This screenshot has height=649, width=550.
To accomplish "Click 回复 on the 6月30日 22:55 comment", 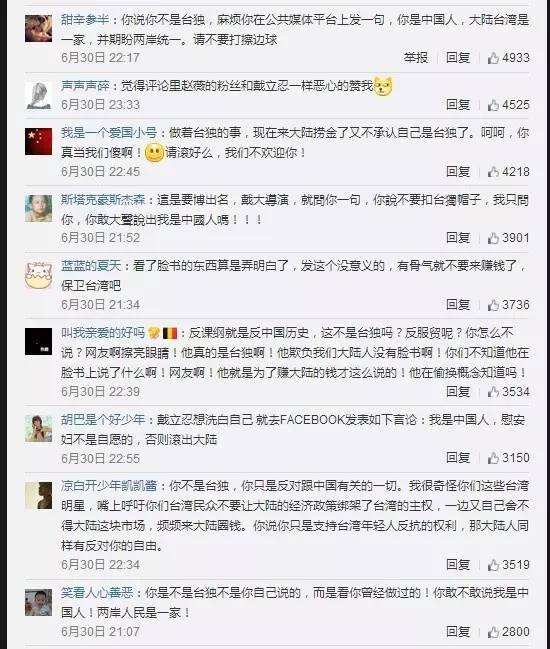I will pos(458,458).
